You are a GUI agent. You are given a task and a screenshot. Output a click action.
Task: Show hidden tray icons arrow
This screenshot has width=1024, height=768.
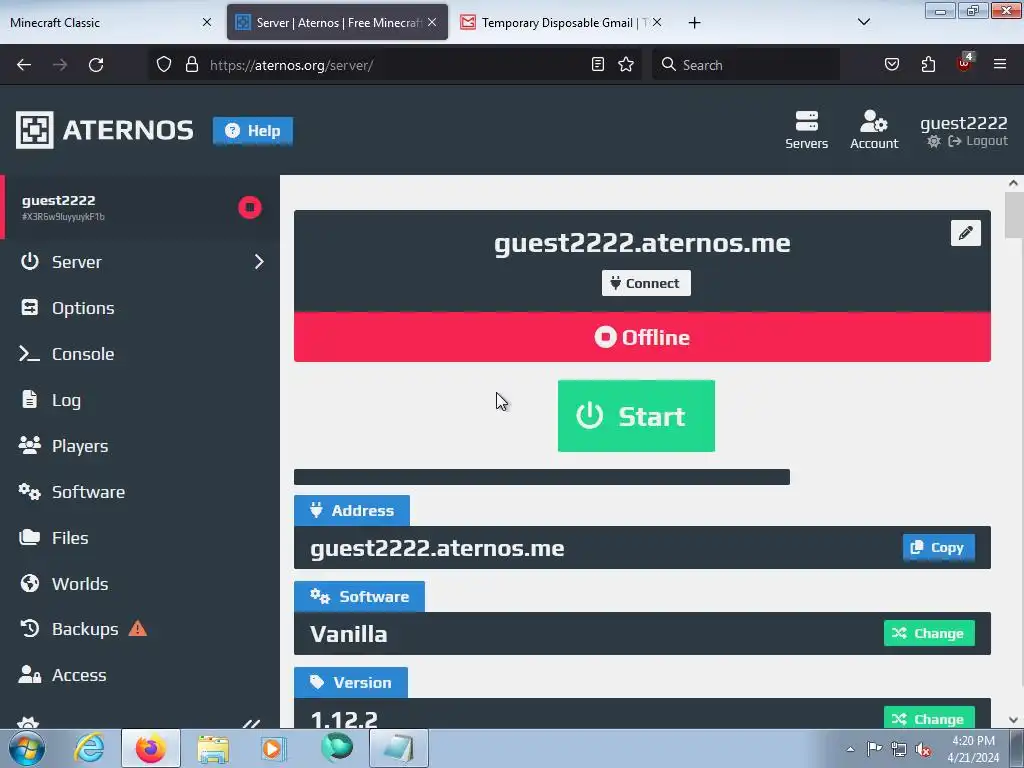click(850, 749)
